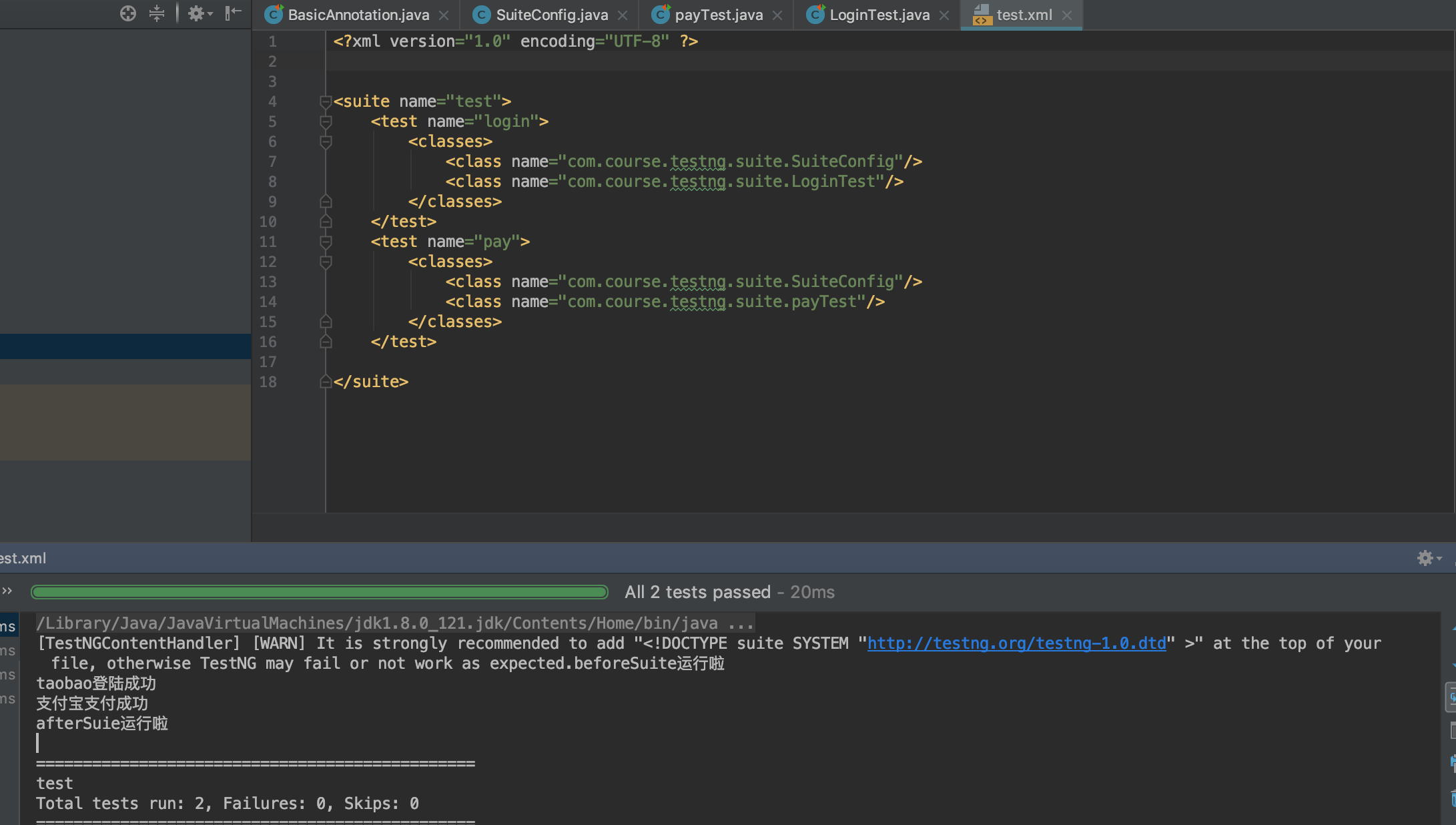This screenshot has height=825, width=1456.
Task: Click the collapse-all icon in panel toolbar
Action: (157, 13)
